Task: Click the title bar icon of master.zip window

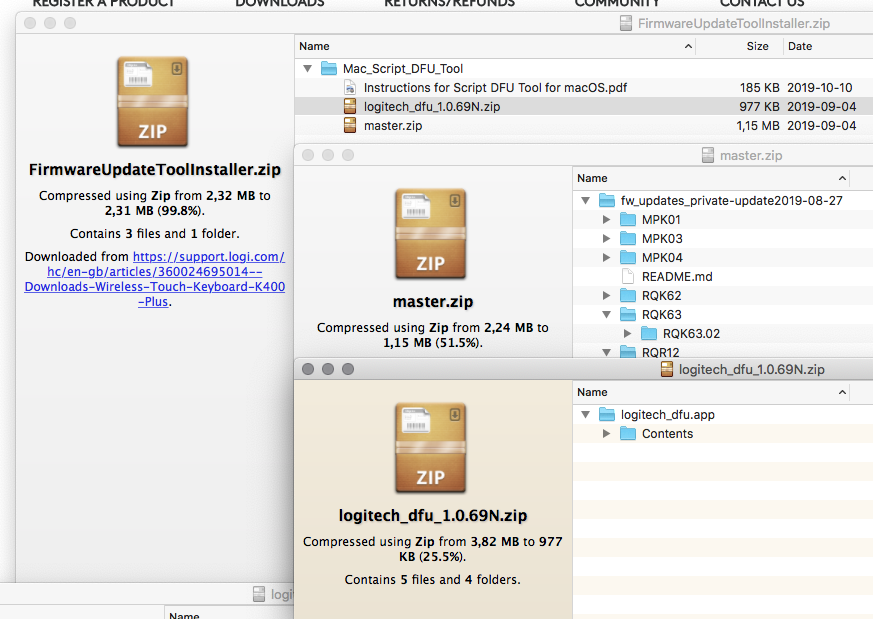Action: click(x=708, y=155)
